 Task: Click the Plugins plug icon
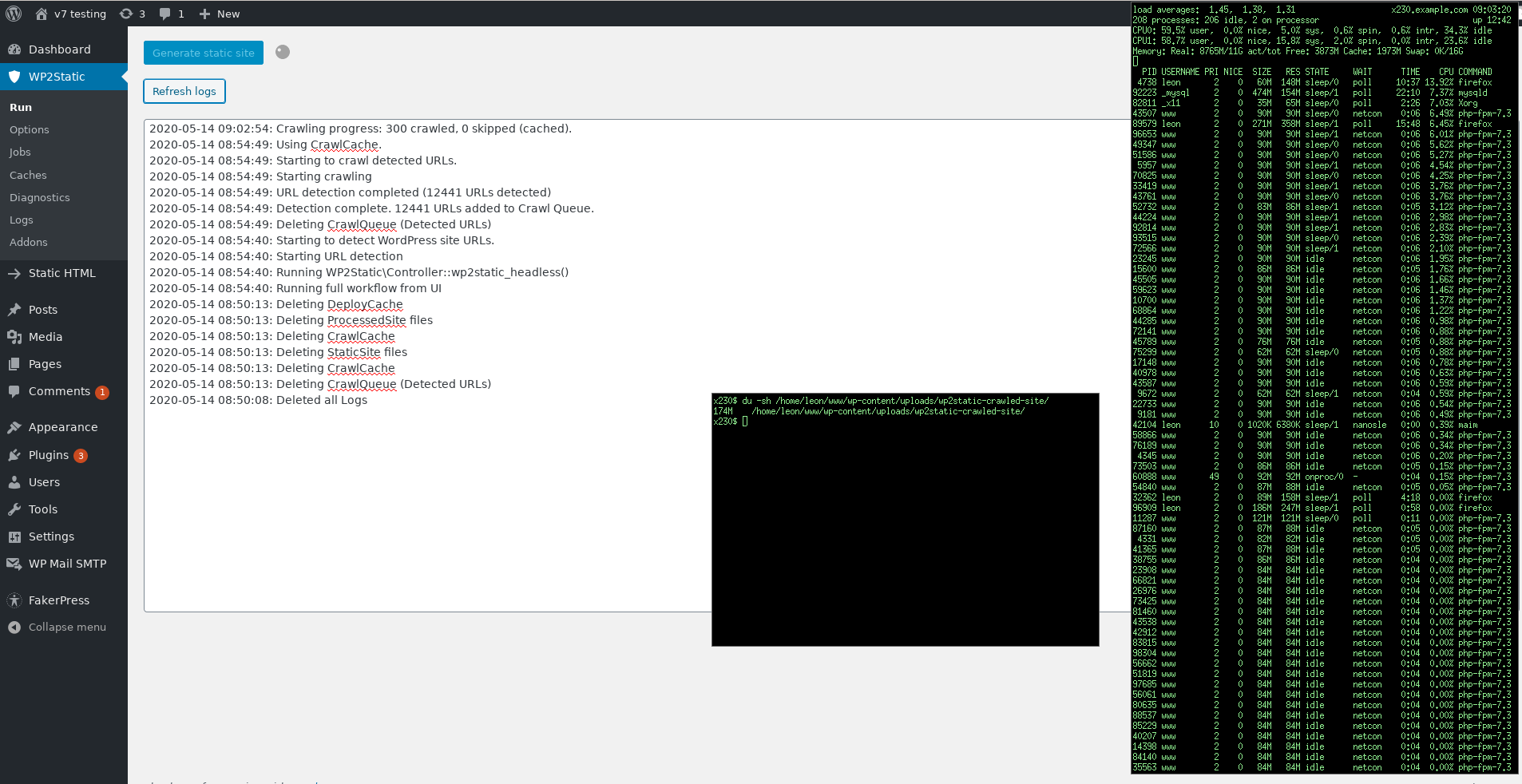click(14, 455)
